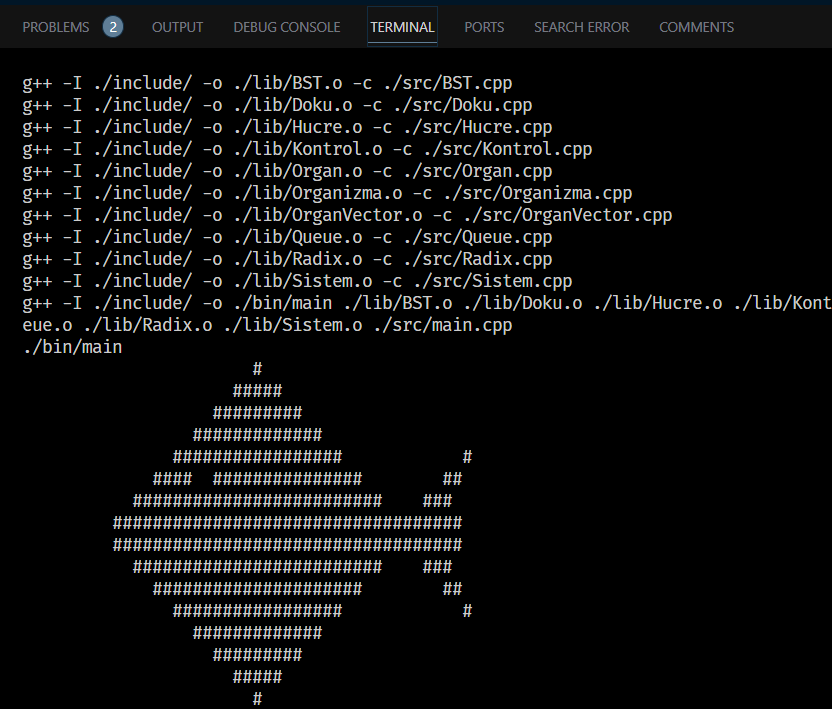Open the SEARCH ERROR tab
The image size is (832, 709).
tap(582, 27)
